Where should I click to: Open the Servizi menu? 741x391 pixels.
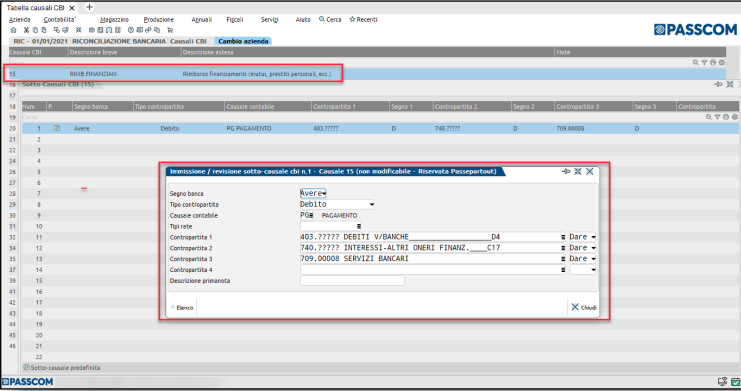click(270, 19)
